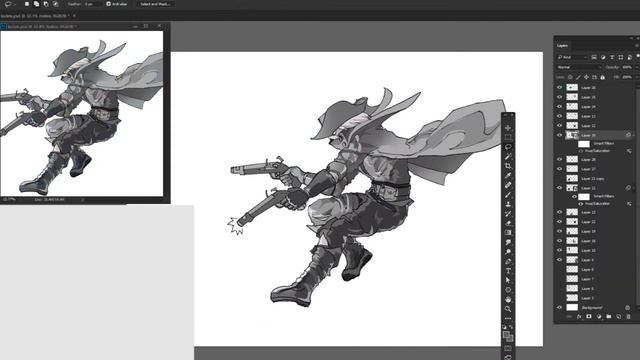Toggle visibility of Layer 24
Viewport: 640px width, 360px height.
[559, 107]
